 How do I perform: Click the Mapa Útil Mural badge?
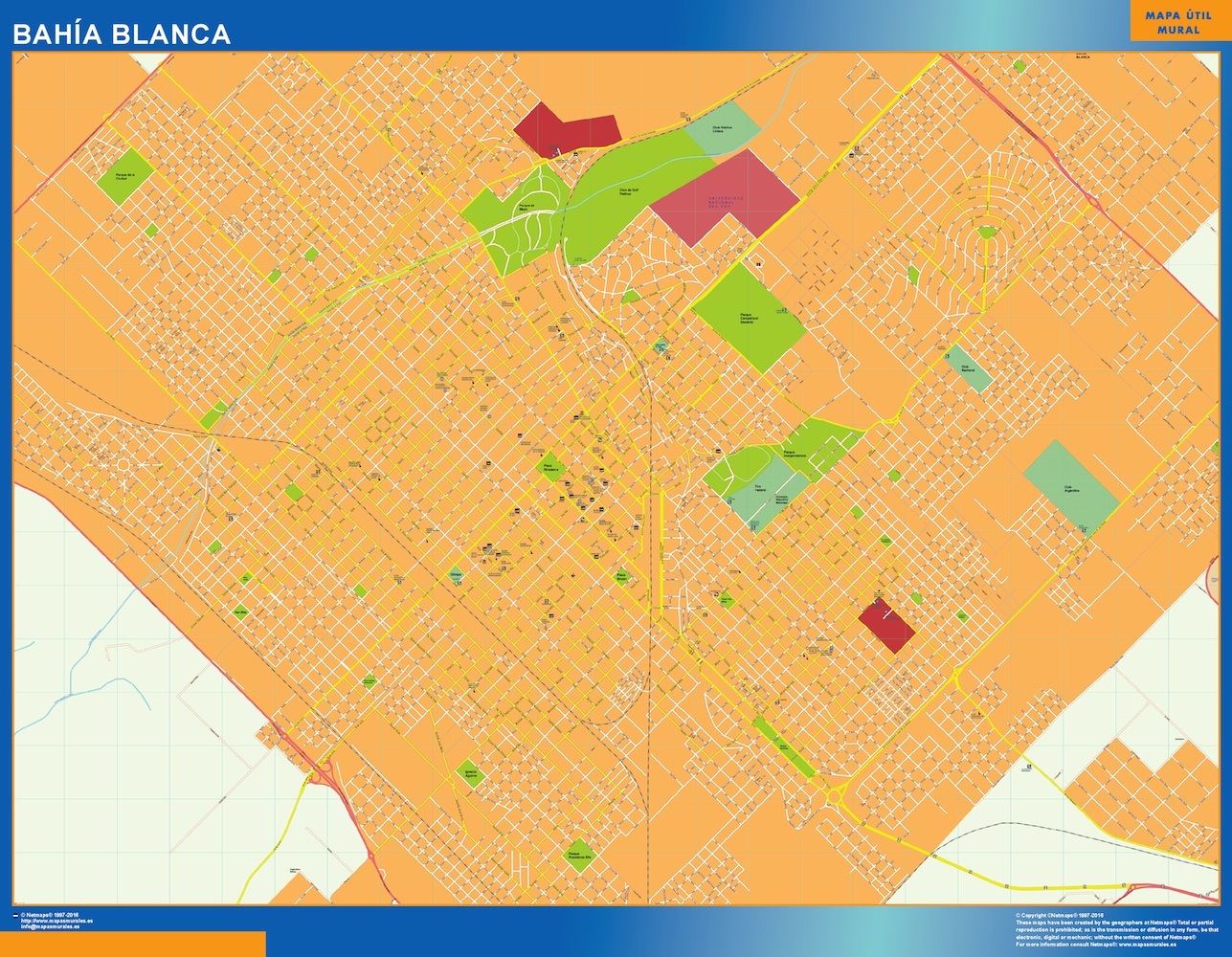click(x=1177, y=22)
